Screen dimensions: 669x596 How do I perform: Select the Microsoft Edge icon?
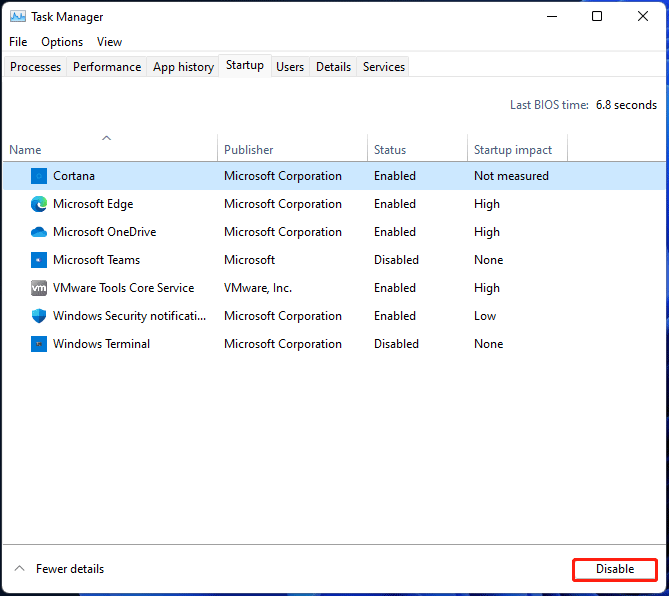click(39, 204)
